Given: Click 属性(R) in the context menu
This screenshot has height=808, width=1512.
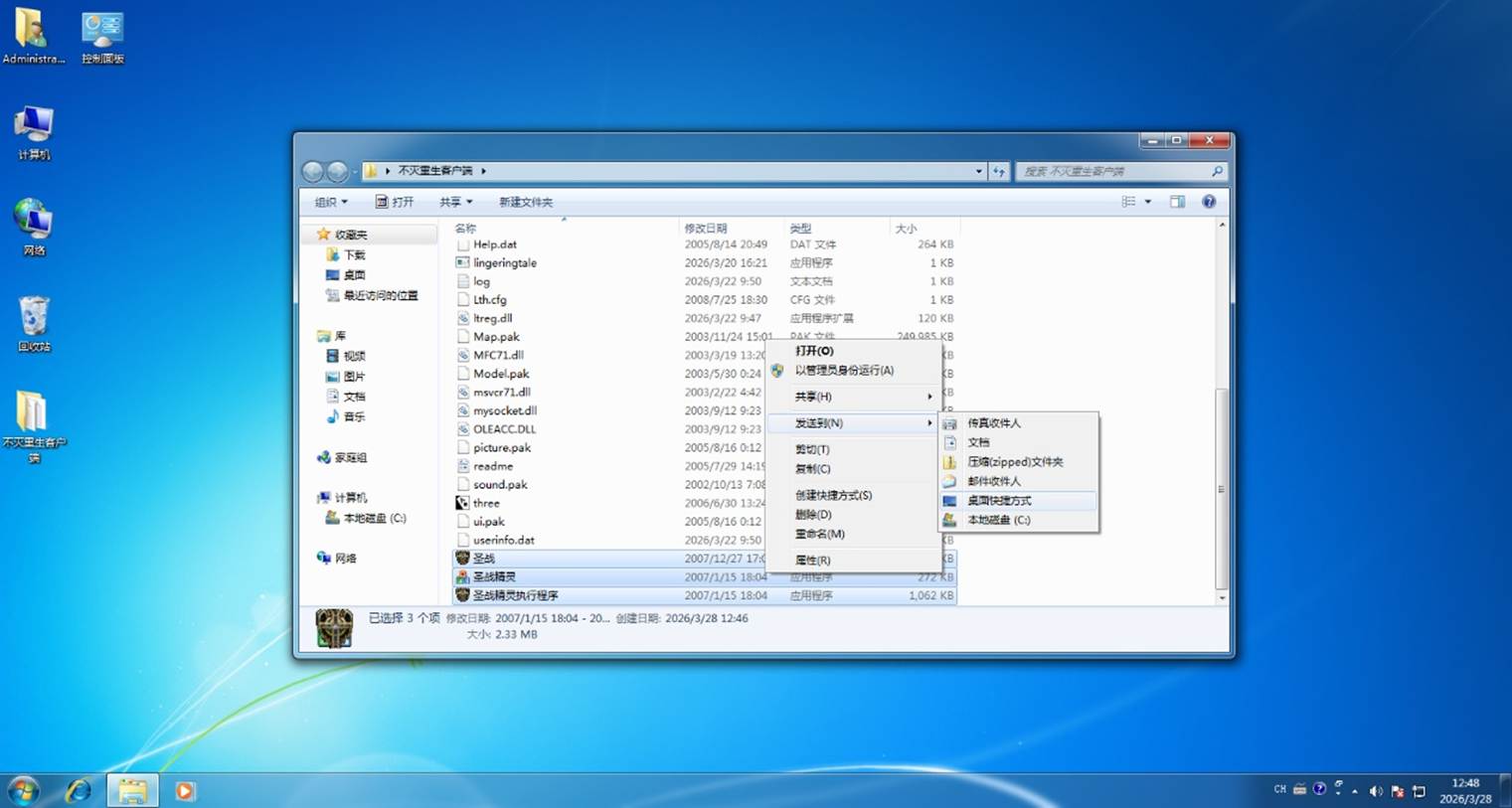Looking at the screenshot, I should tap(812, 561).
